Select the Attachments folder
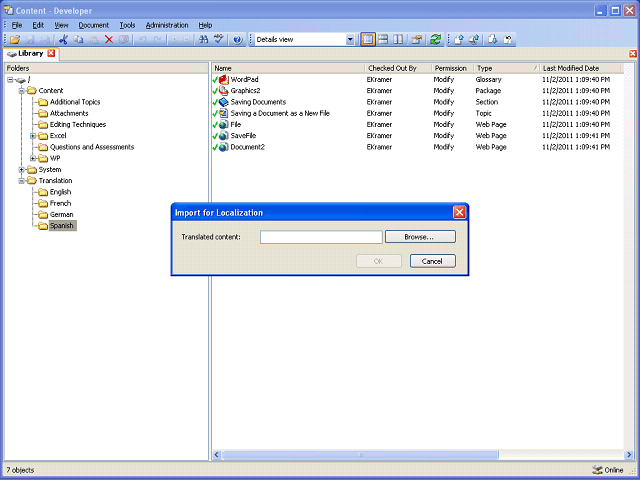 [x=69, y=113]
